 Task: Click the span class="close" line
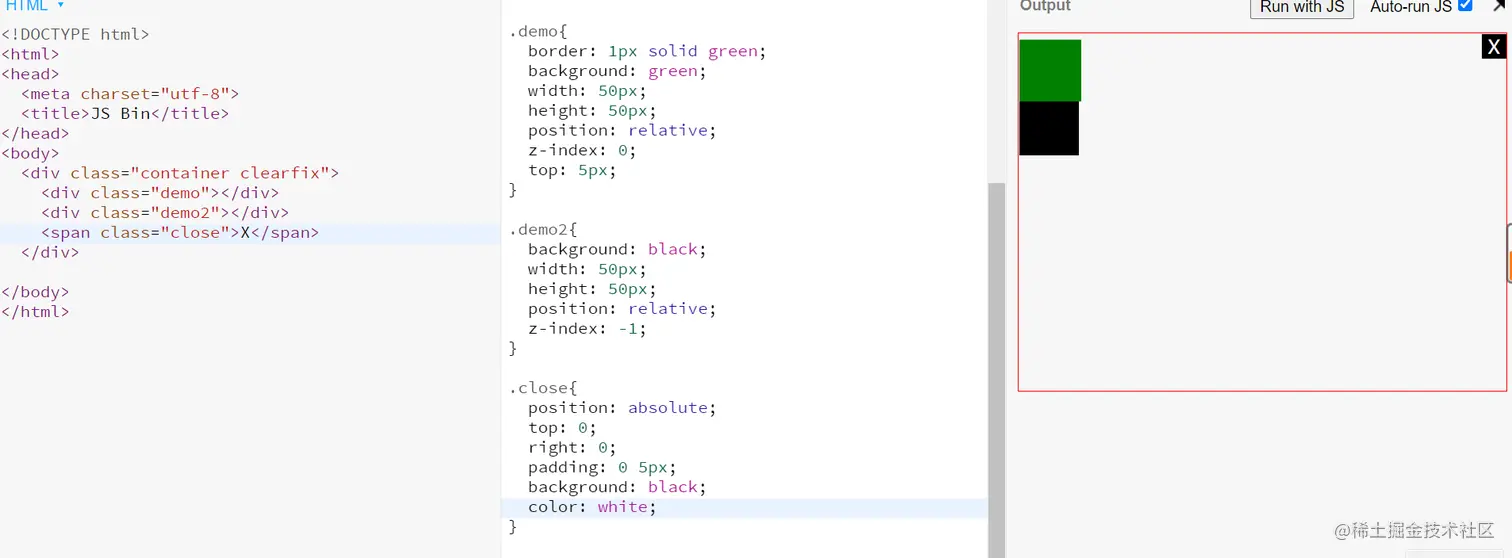(180, 233)
